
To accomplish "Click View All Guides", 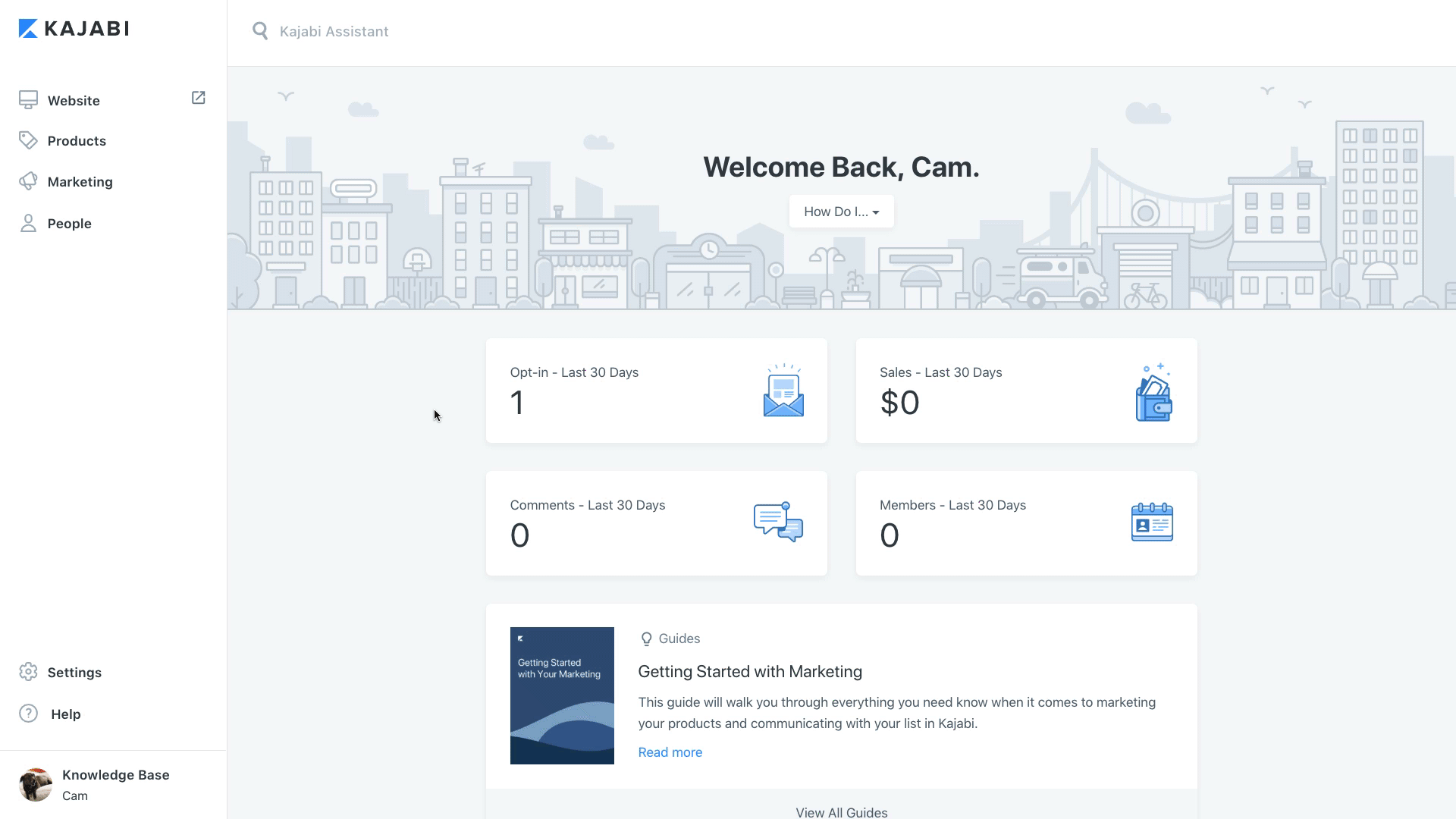I will [x=841, y=811].
